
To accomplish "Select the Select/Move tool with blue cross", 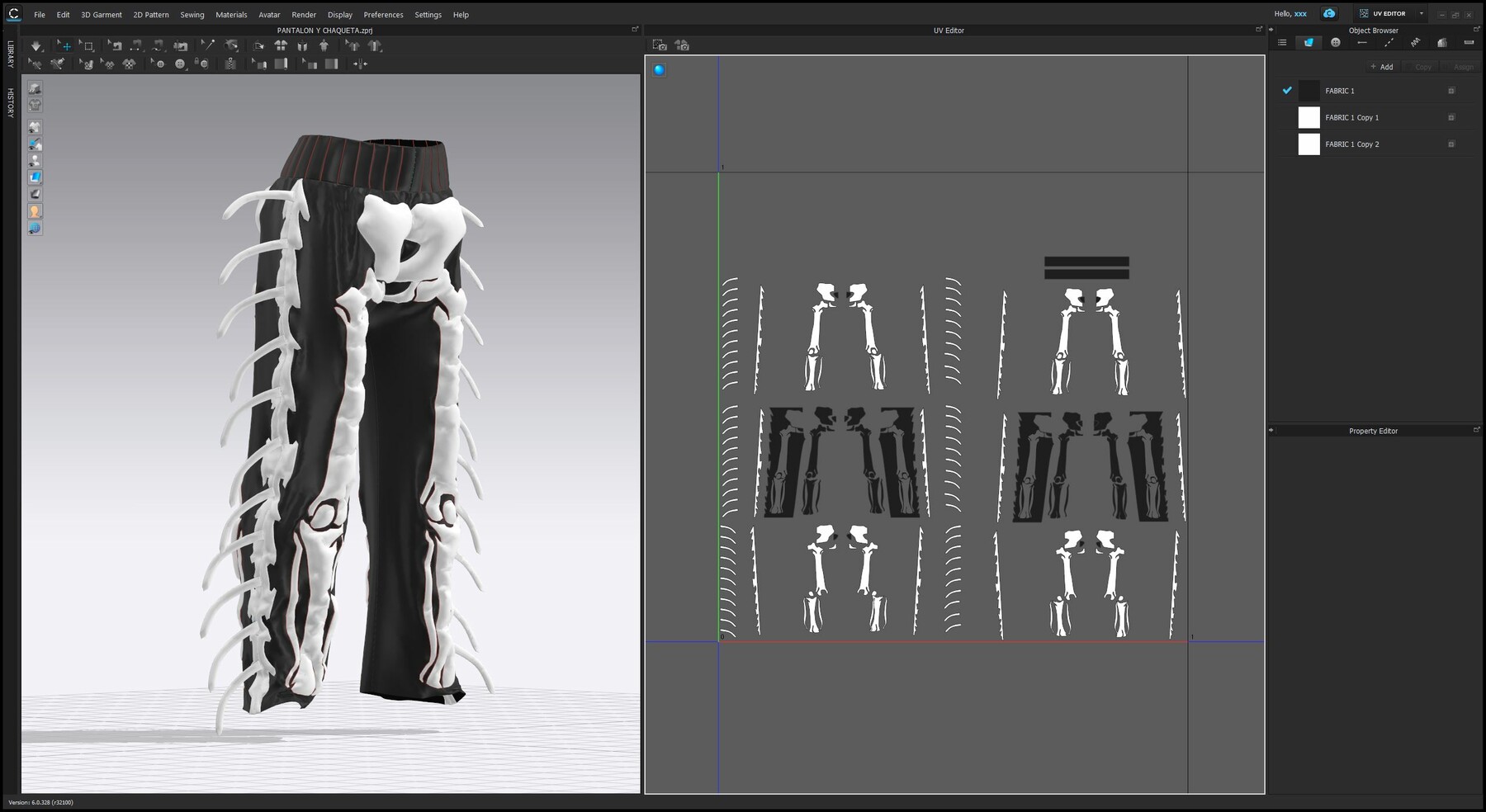I will pos(66,45).
